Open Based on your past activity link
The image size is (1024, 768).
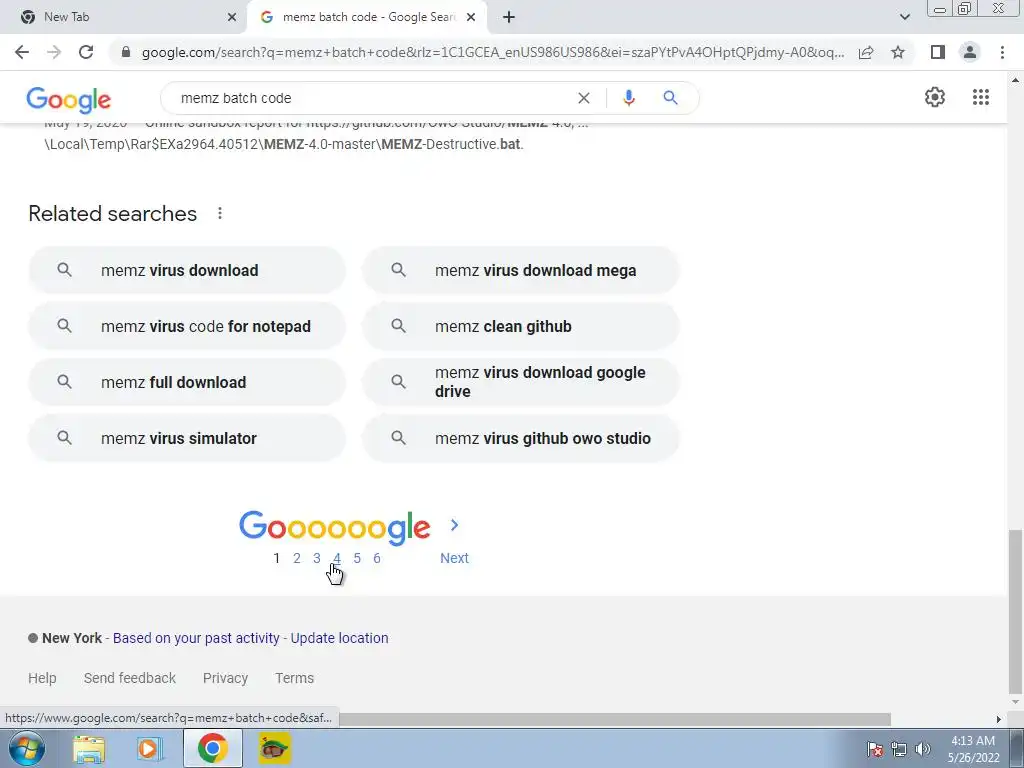[196, 638]
